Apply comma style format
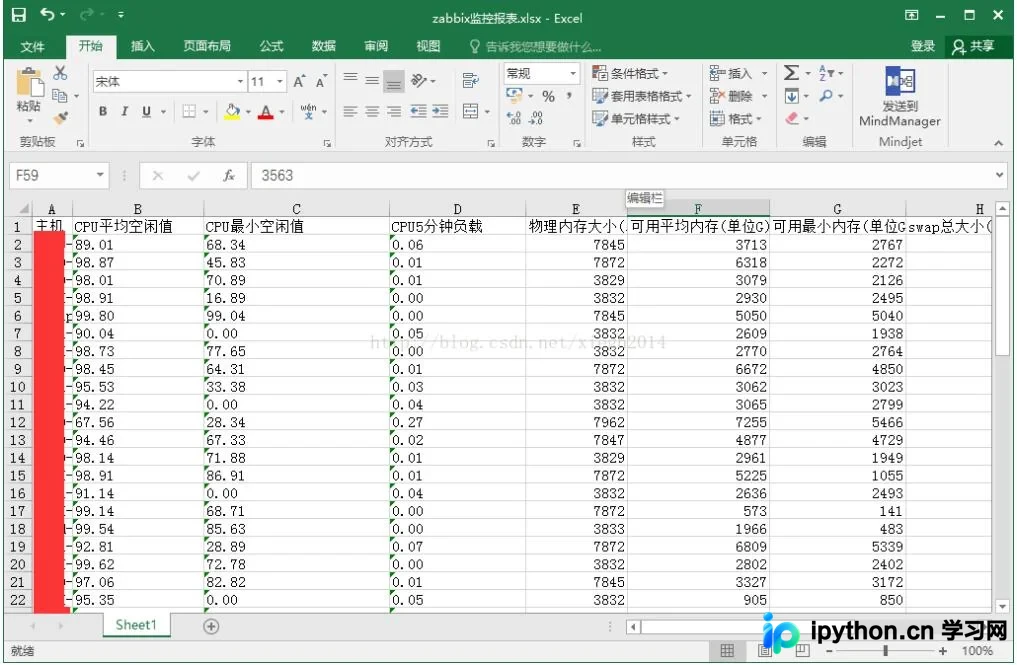 pos(569,96)
